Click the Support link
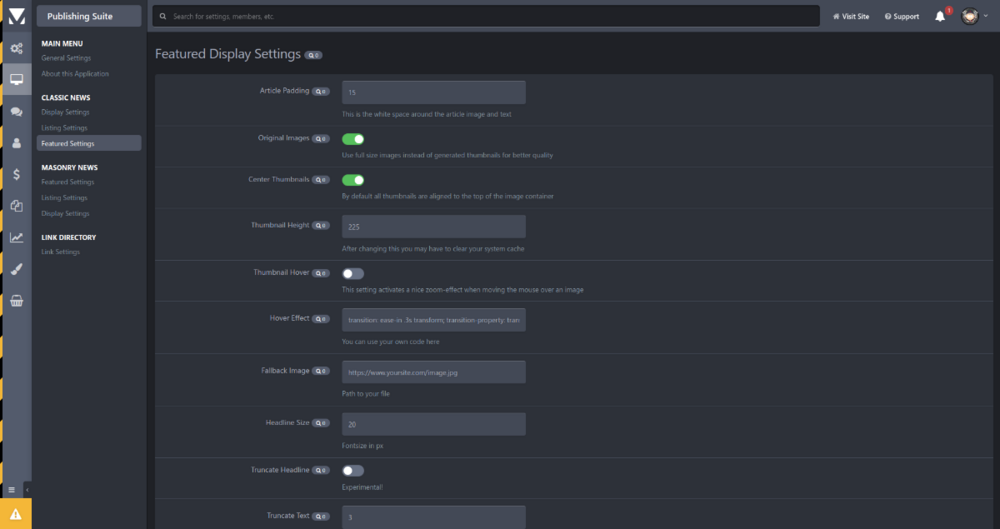 click(902, 17)
